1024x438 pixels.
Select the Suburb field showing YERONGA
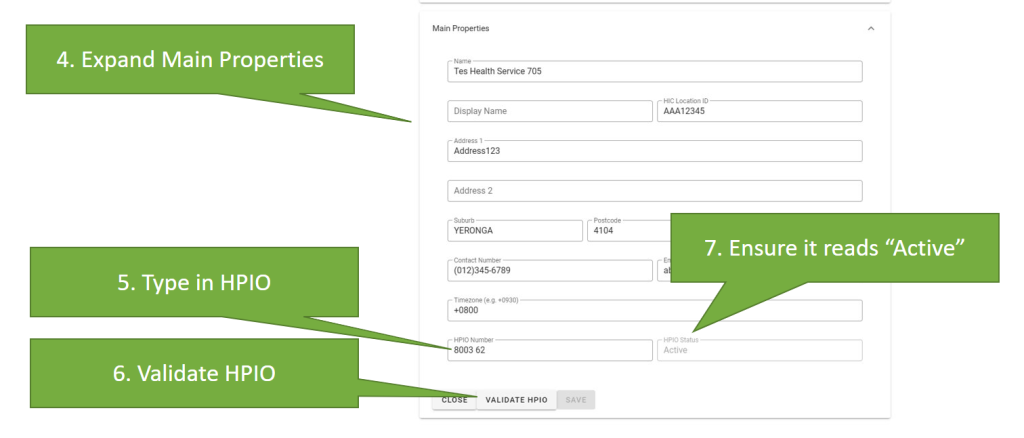(514, 231)
